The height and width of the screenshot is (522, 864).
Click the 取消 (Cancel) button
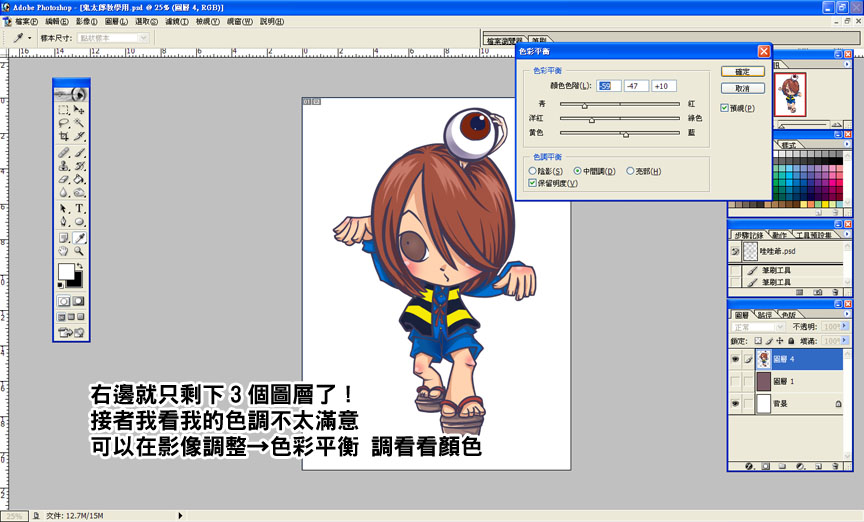[742, 88]
